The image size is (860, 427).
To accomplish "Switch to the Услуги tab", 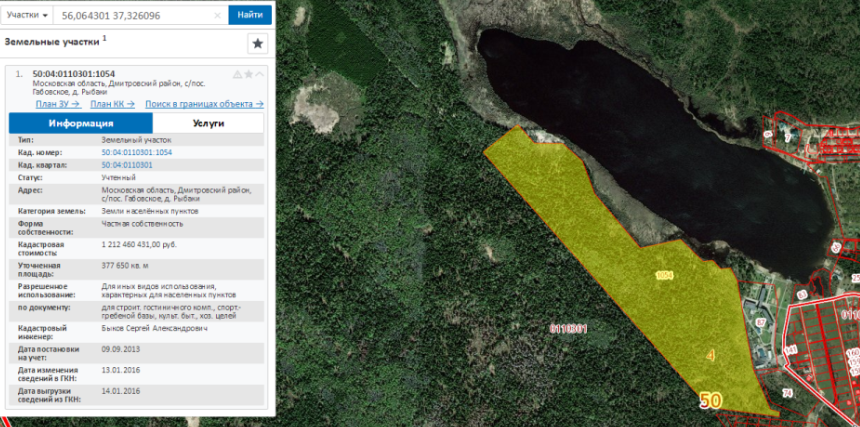I will 208,123.
